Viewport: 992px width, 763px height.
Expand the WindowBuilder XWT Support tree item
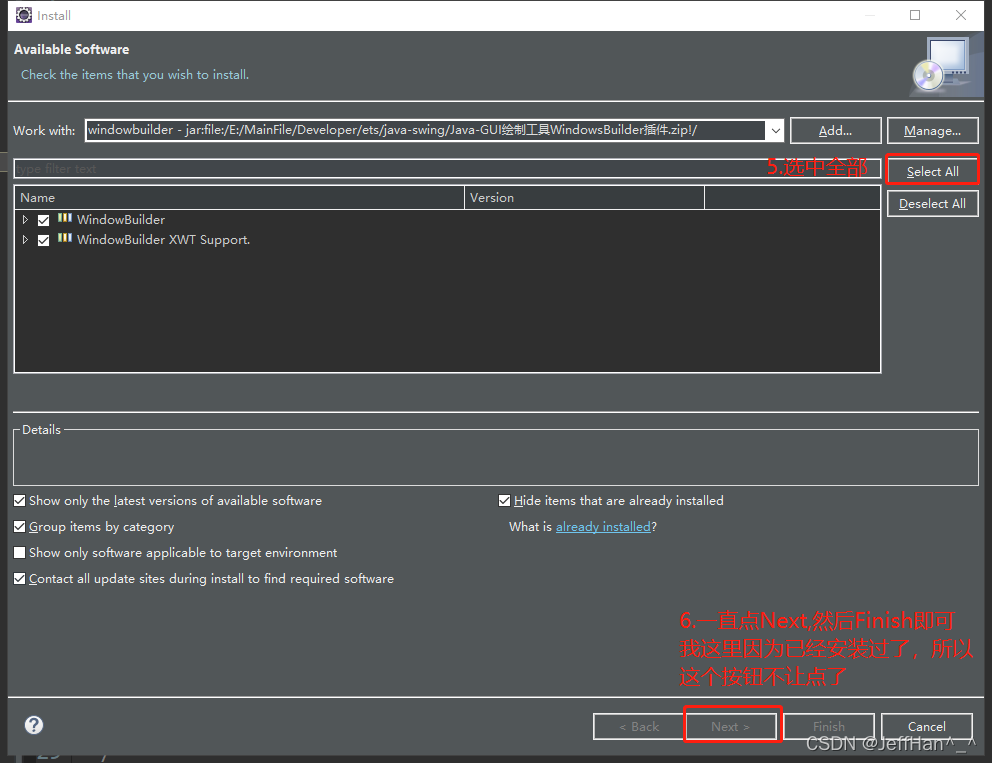tap(25, 239)
